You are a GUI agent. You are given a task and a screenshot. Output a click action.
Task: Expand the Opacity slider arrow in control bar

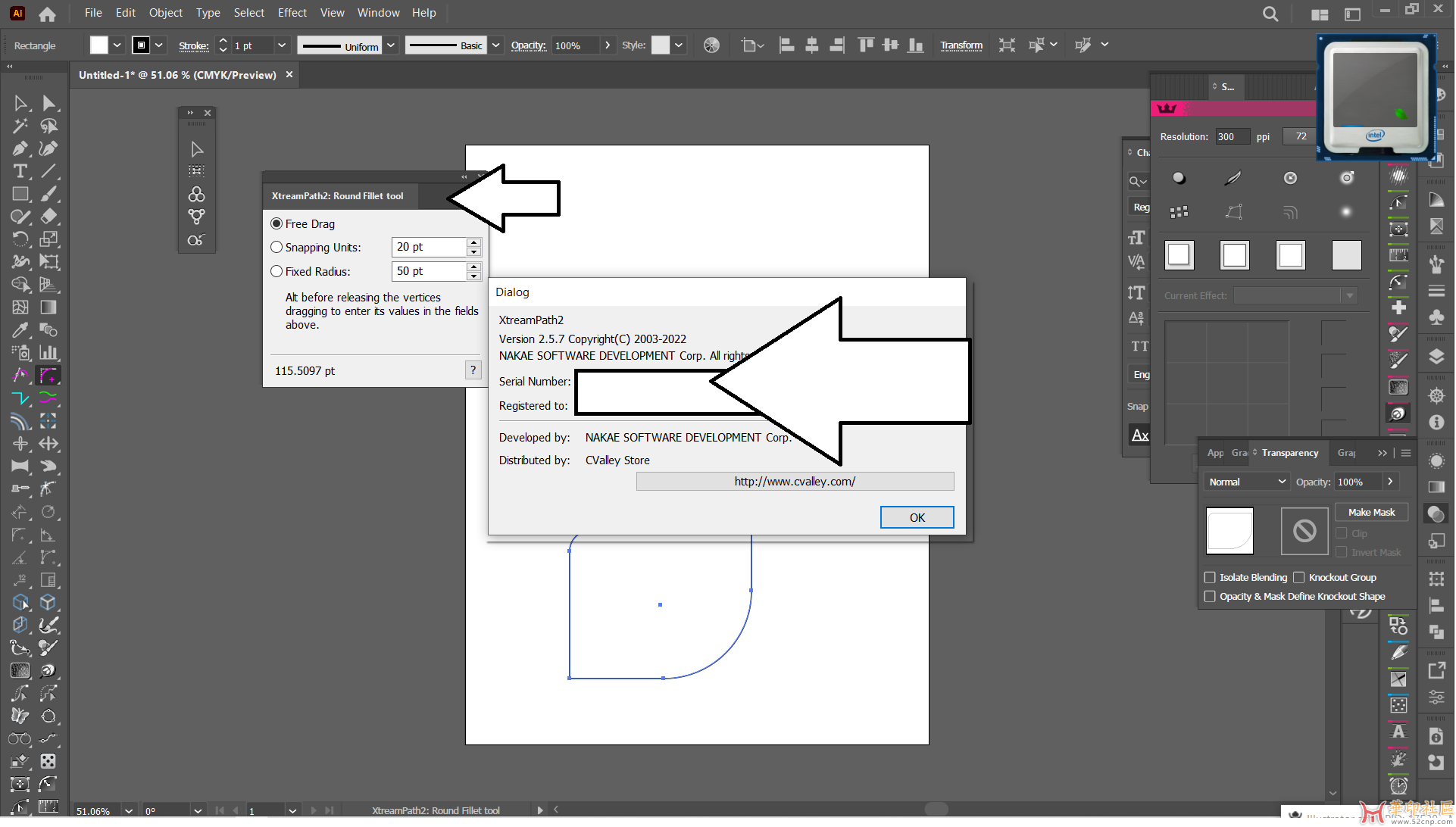click(x=608, y=45)
